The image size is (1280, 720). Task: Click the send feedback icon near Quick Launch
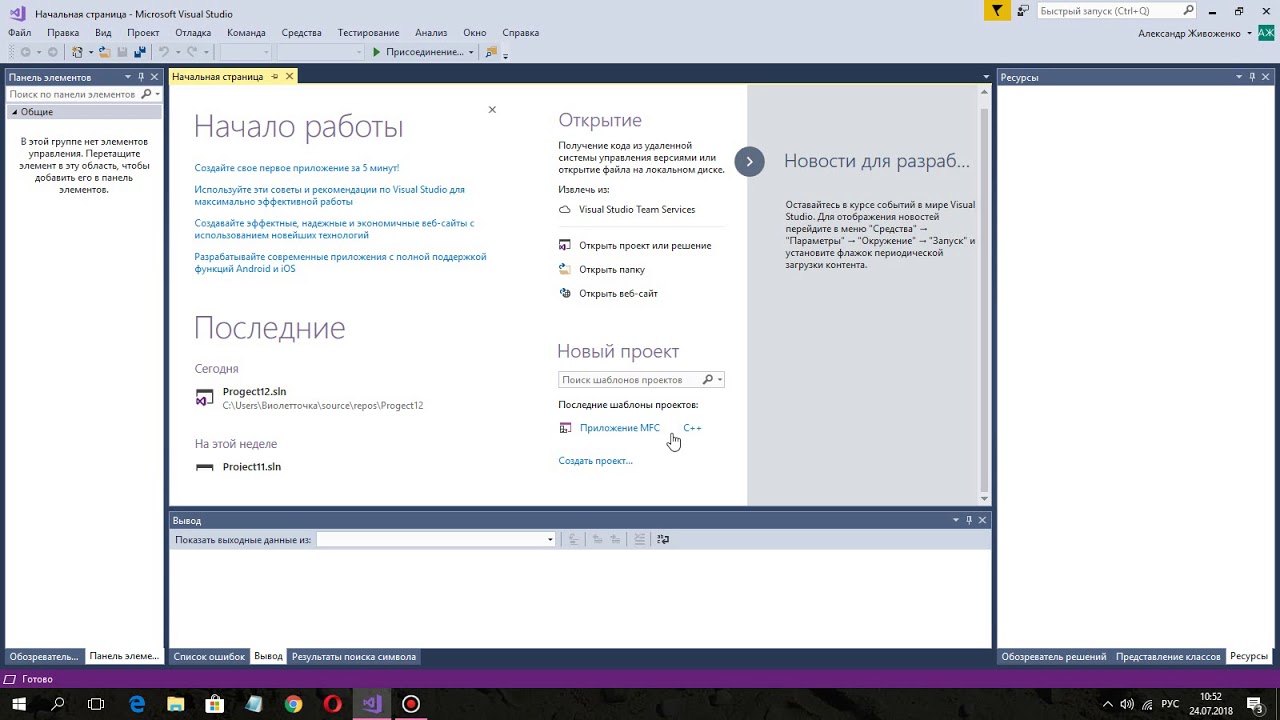(x=1023, y=11)
